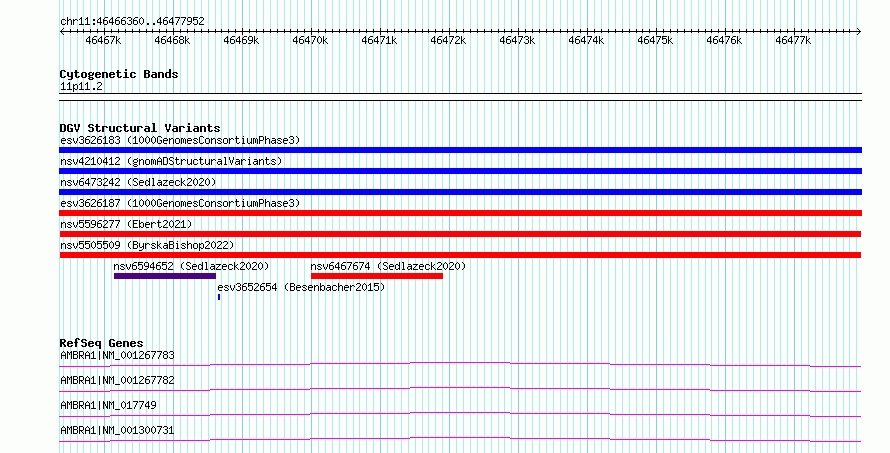
Task: Click label nsv4210412 (gnomADStructuralVariants)
Action: tap(171, 161)
